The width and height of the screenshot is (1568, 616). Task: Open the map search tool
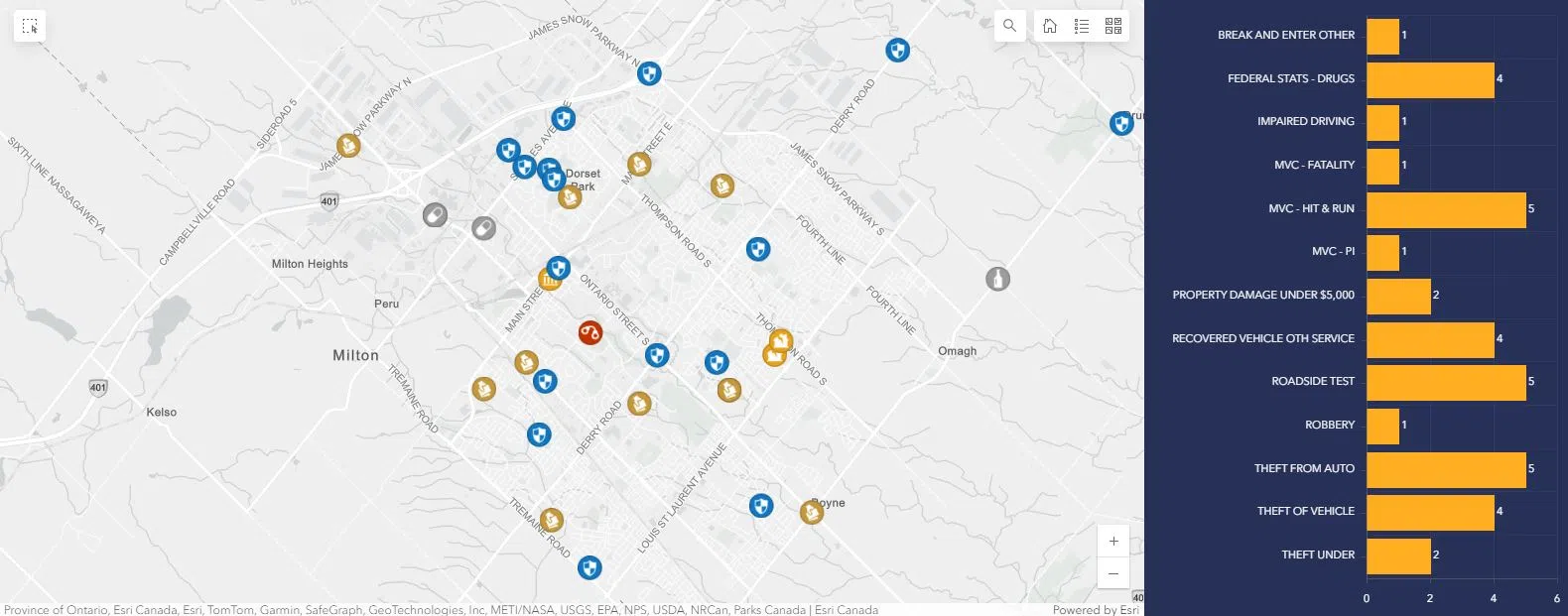click(1009, 26)
